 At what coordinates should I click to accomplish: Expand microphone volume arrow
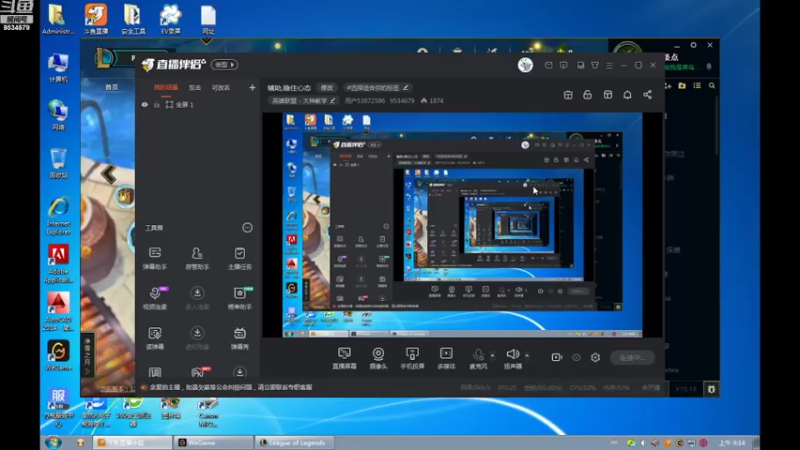point(492,355)
